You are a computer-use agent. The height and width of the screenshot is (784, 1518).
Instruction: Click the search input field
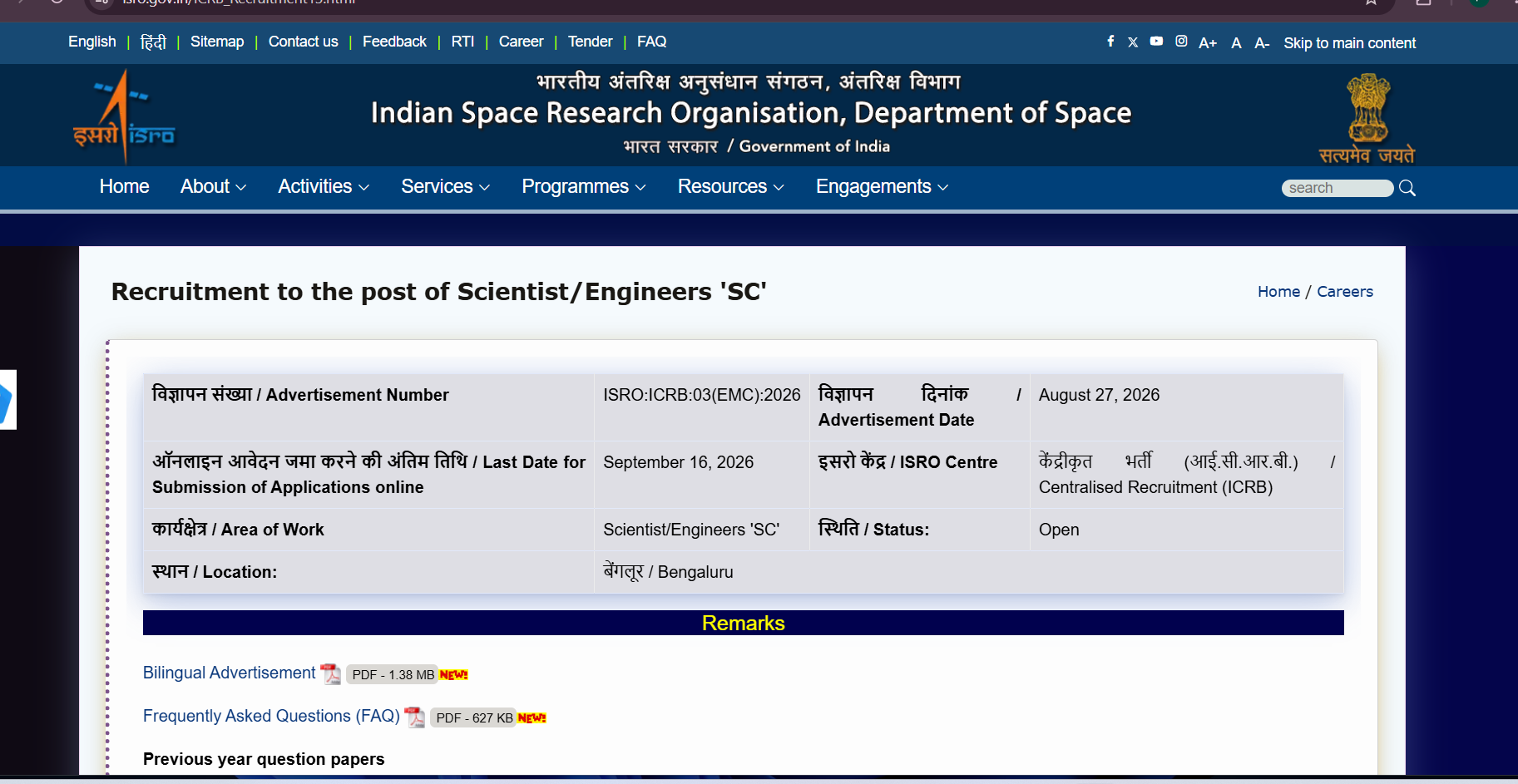(x=1338, y=188)
